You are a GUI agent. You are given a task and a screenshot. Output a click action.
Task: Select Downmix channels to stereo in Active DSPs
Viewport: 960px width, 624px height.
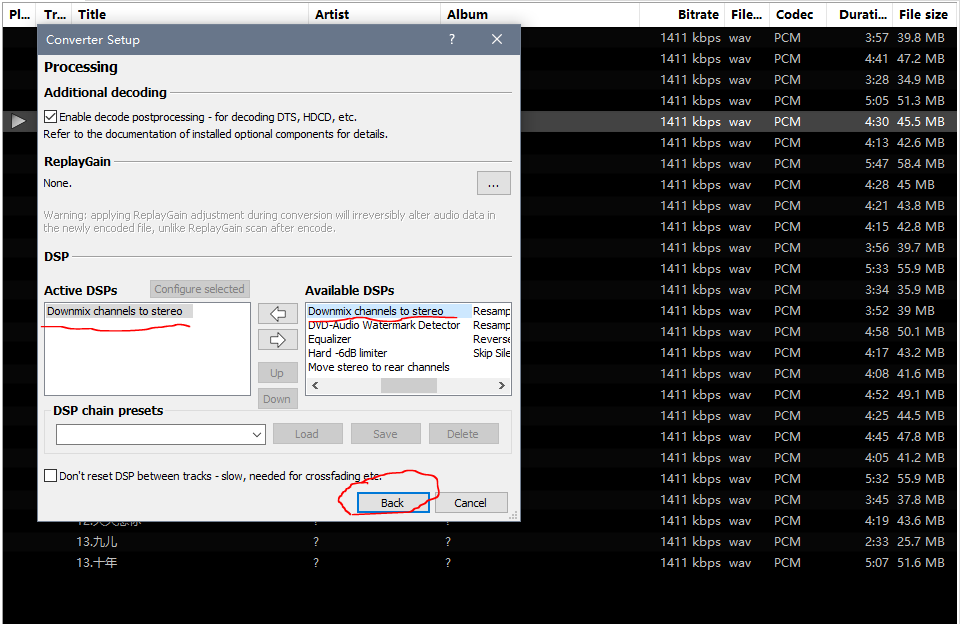[115, 311]
